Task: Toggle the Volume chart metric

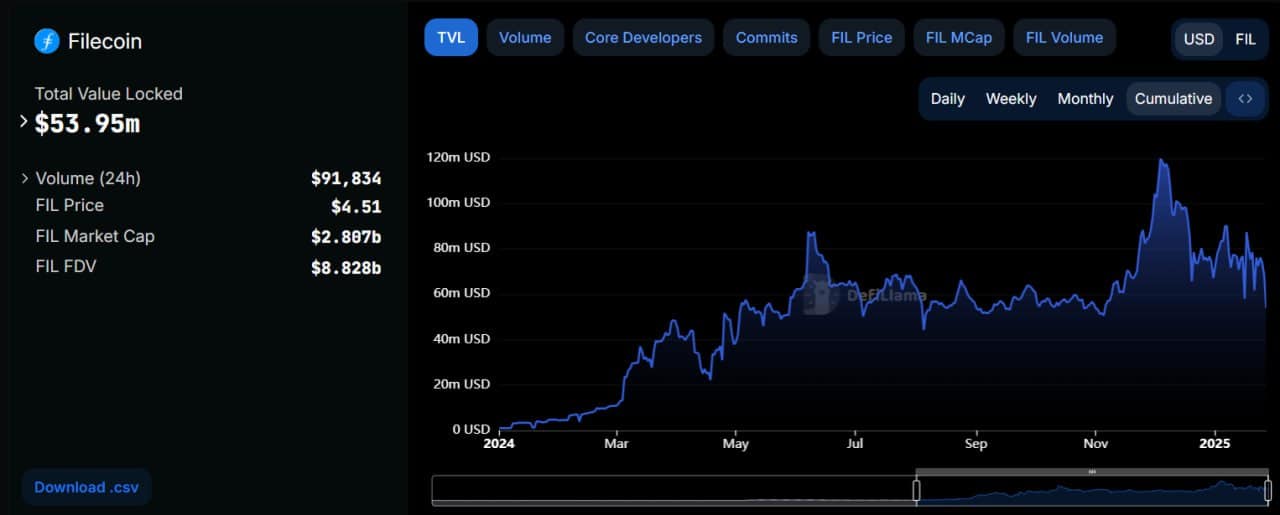Action: pos(525,37)
